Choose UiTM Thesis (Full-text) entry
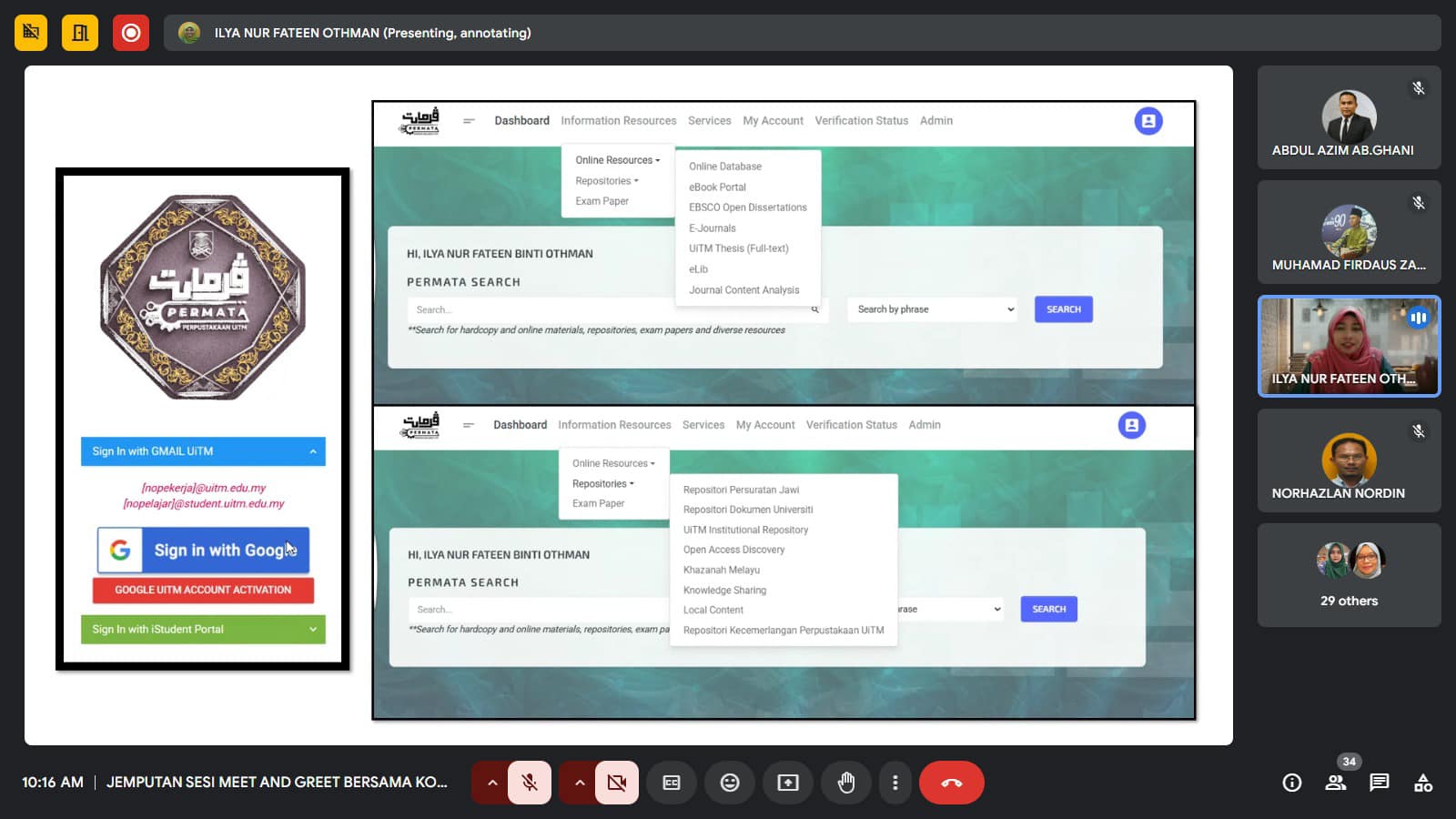This screenshot has width=1456, height=819. click(x=739, y=248)
